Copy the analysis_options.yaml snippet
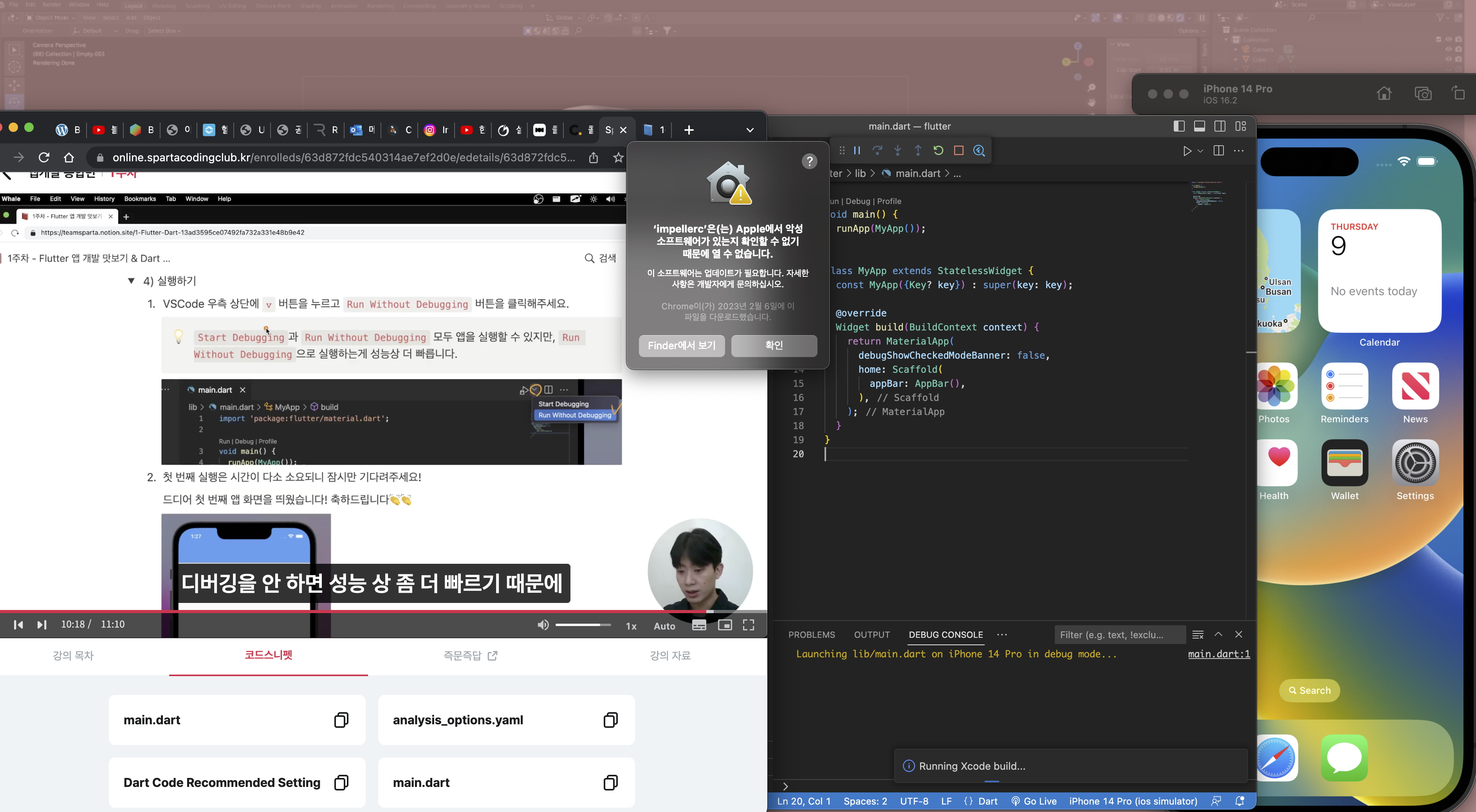The image size is (1476, 812). 611,720
